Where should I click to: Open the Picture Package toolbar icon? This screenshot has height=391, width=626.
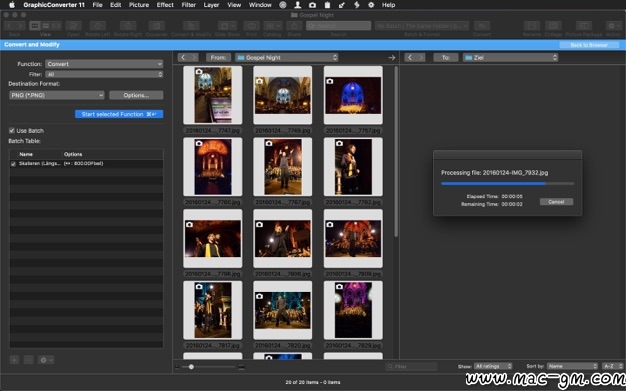click(583, 26)
